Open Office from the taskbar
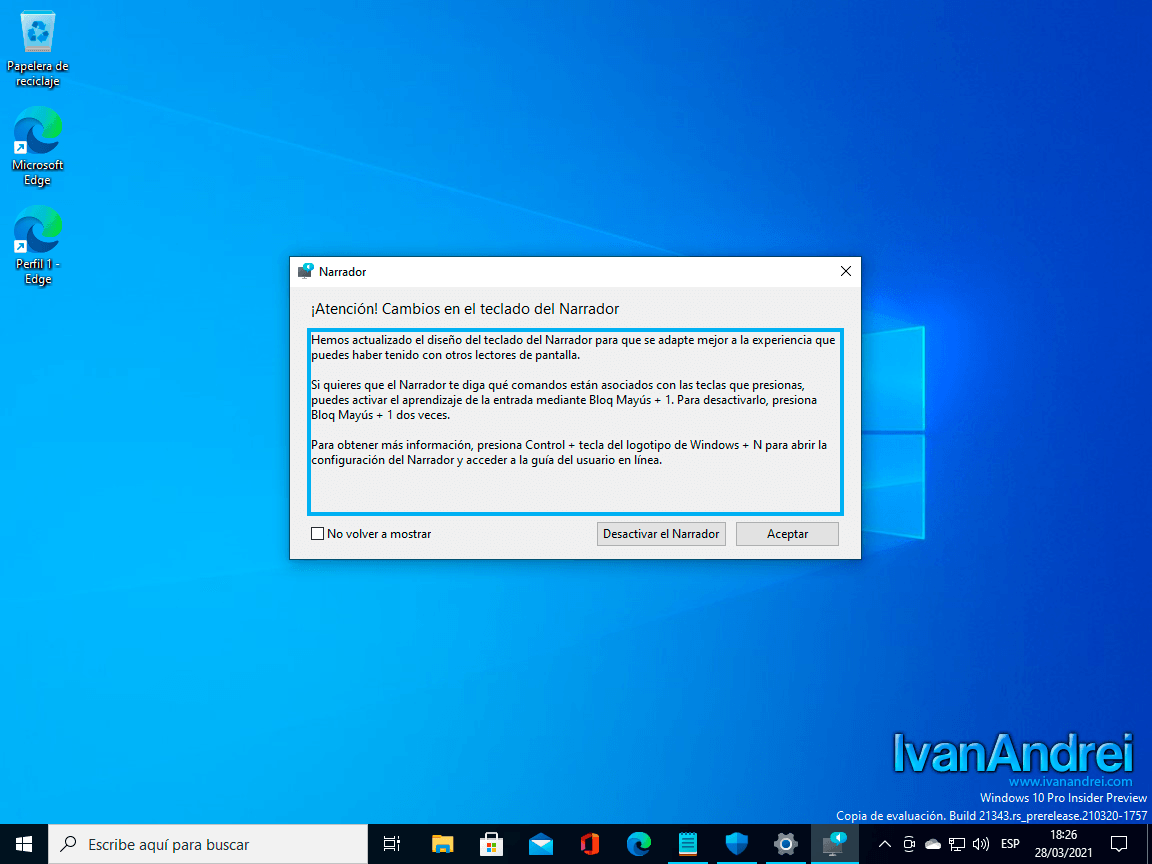This screenshot has height=864, width=1152. tap(590, 844)
